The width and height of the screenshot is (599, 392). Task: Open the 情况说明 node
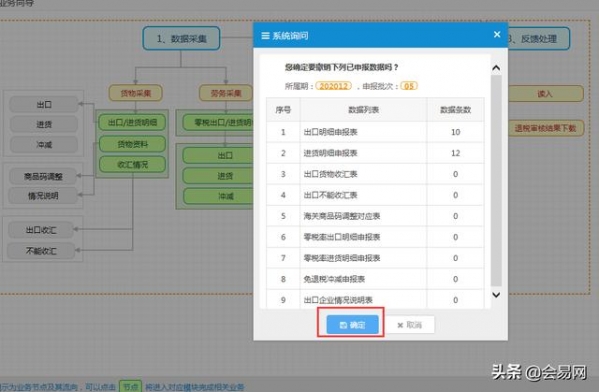(43, 196)
